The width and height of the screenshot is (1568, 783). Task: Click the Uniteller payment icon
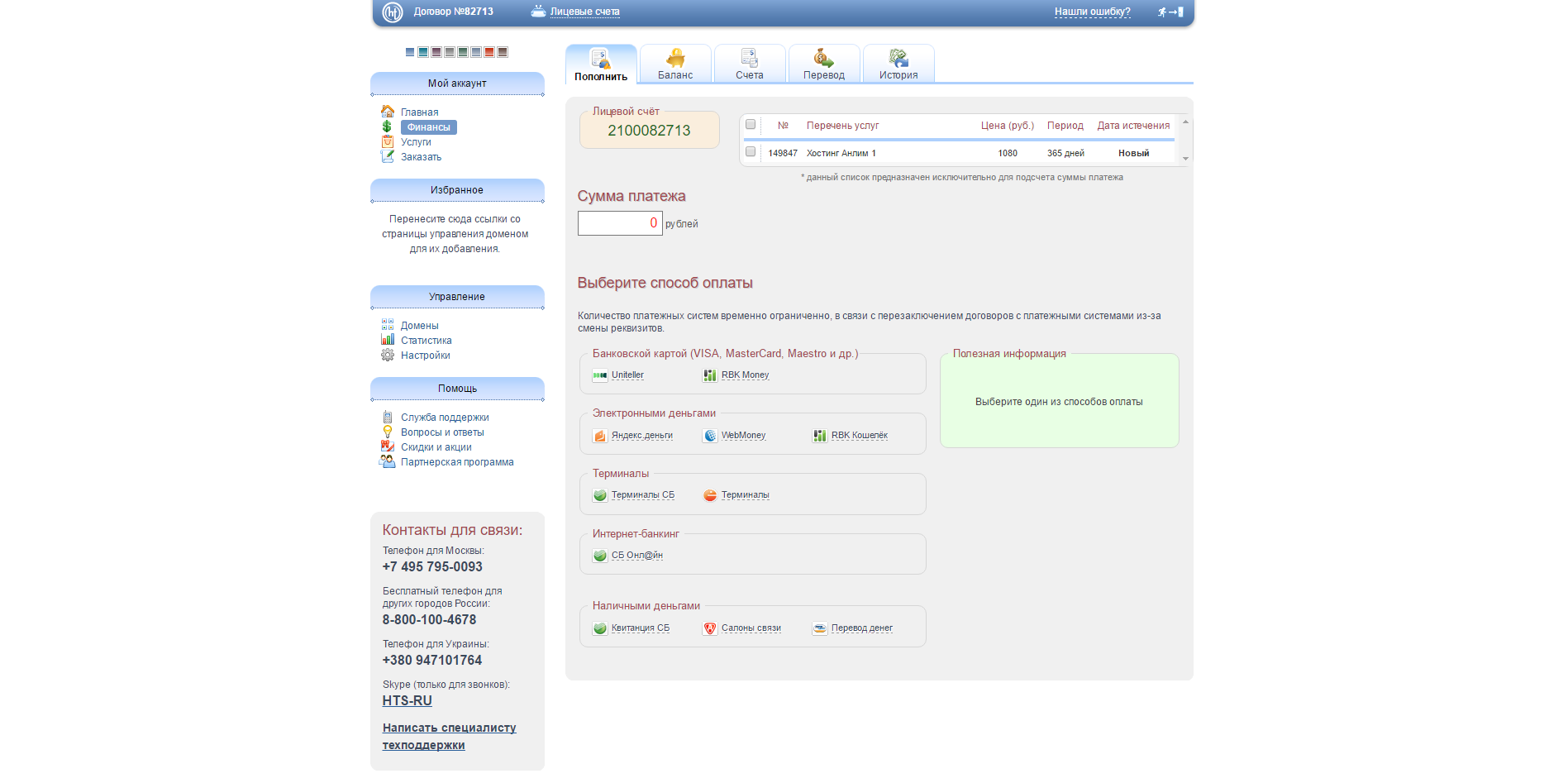coord(600,375)
